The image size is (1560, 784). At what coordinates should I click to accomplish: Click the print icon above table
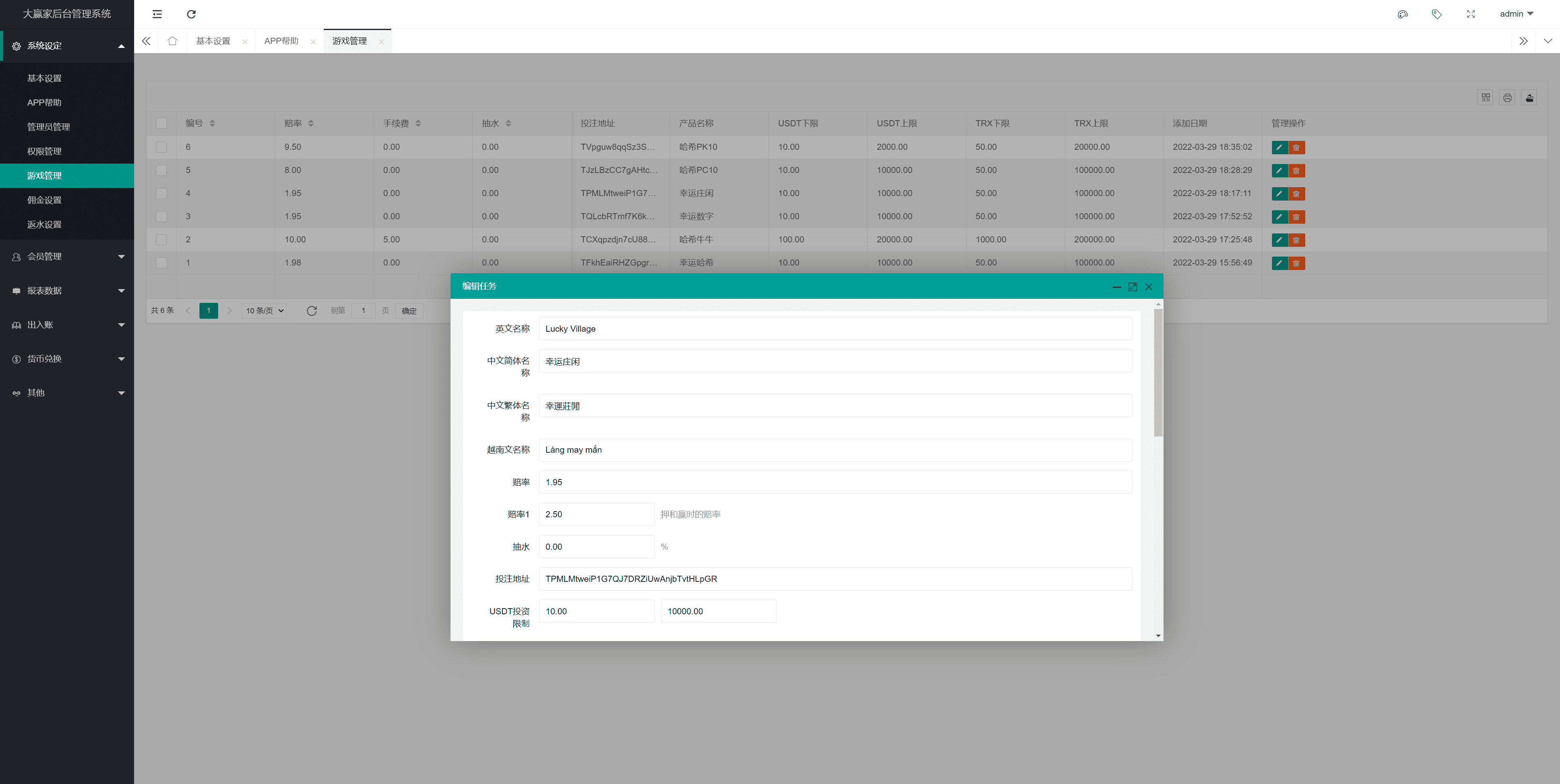coord(1507,97)
